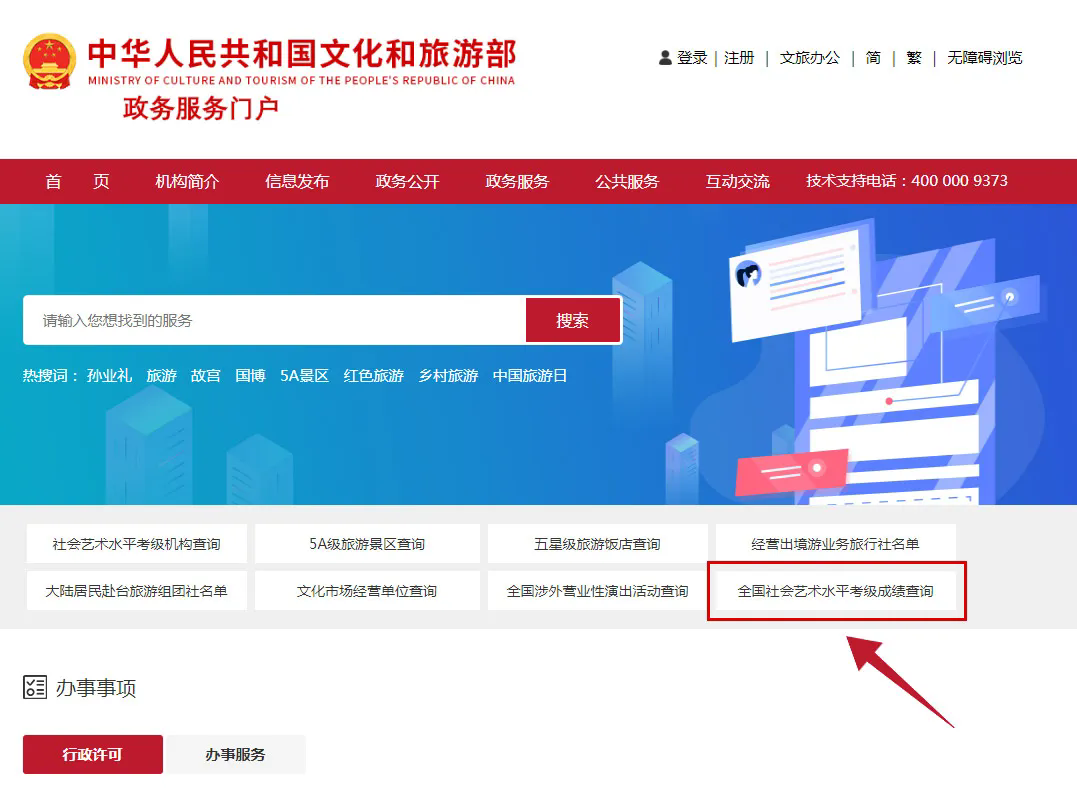Open the 注册 register link

[x=739, y=58]
